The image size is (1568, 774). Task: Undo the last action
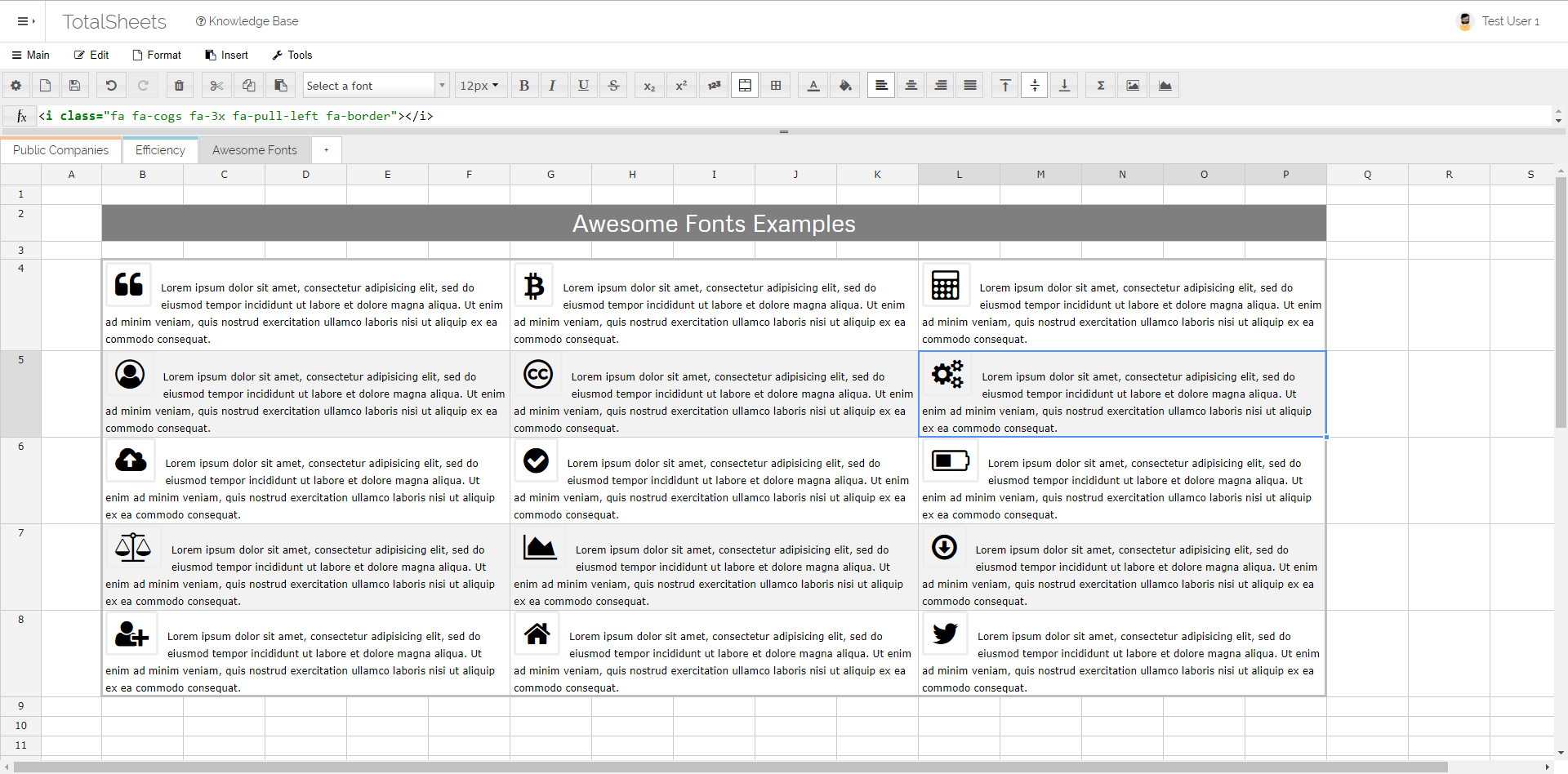(110, 85)
